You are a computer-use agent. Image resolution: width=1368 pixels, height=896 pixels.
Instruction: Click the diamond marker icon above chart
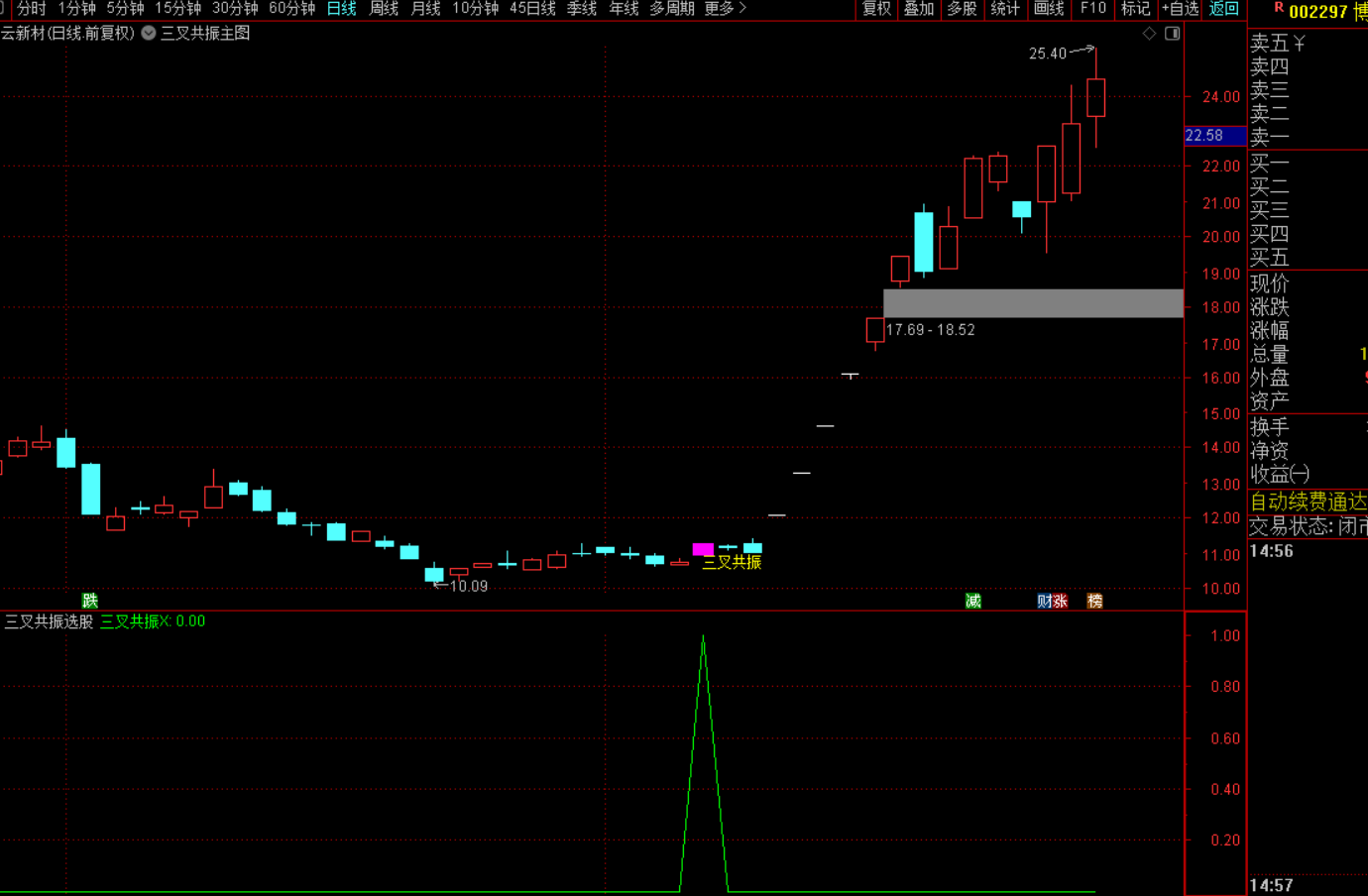(x=1149, y=34)
